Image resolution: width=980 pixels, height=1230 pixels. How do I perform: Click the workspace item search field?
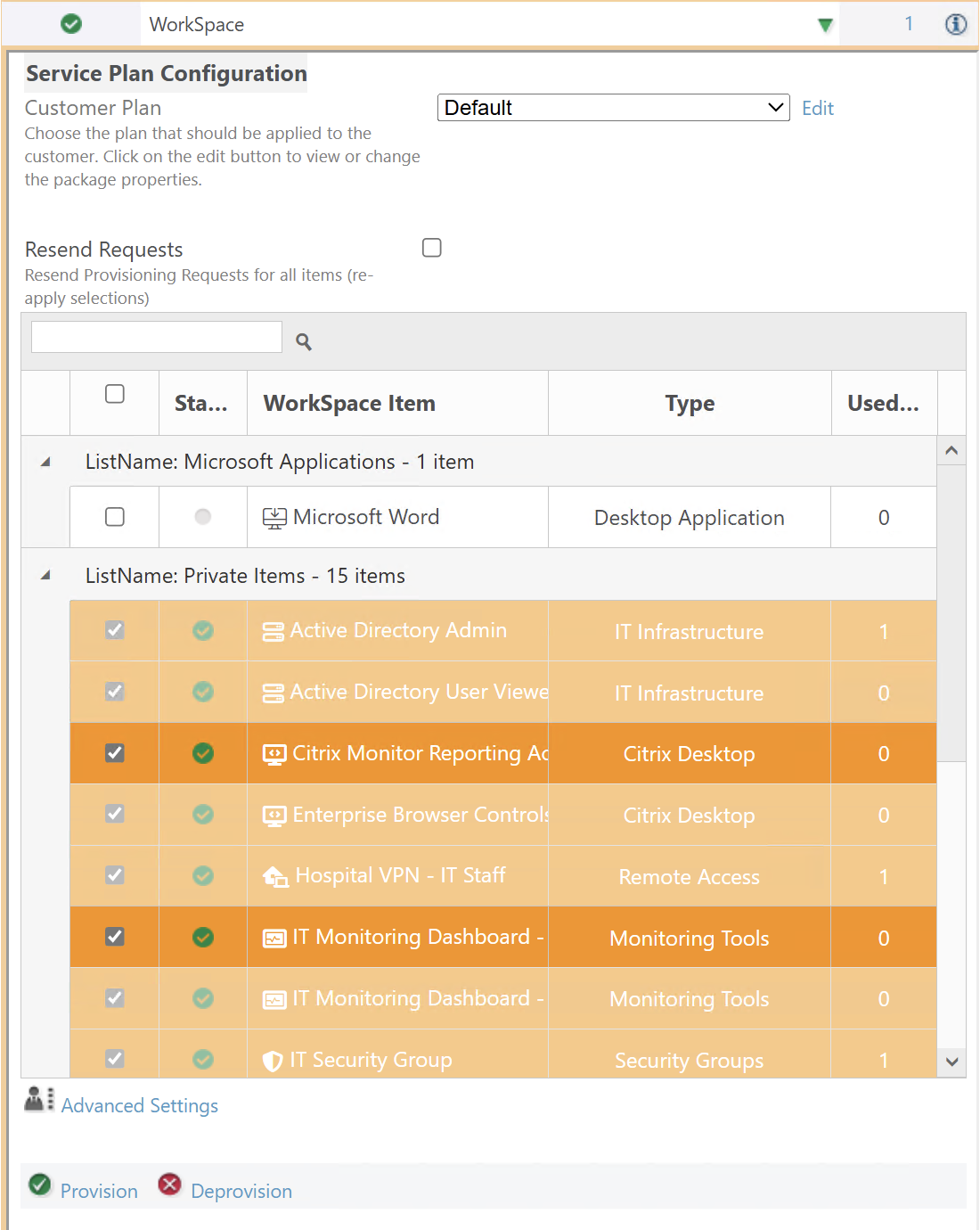[157, 338]
